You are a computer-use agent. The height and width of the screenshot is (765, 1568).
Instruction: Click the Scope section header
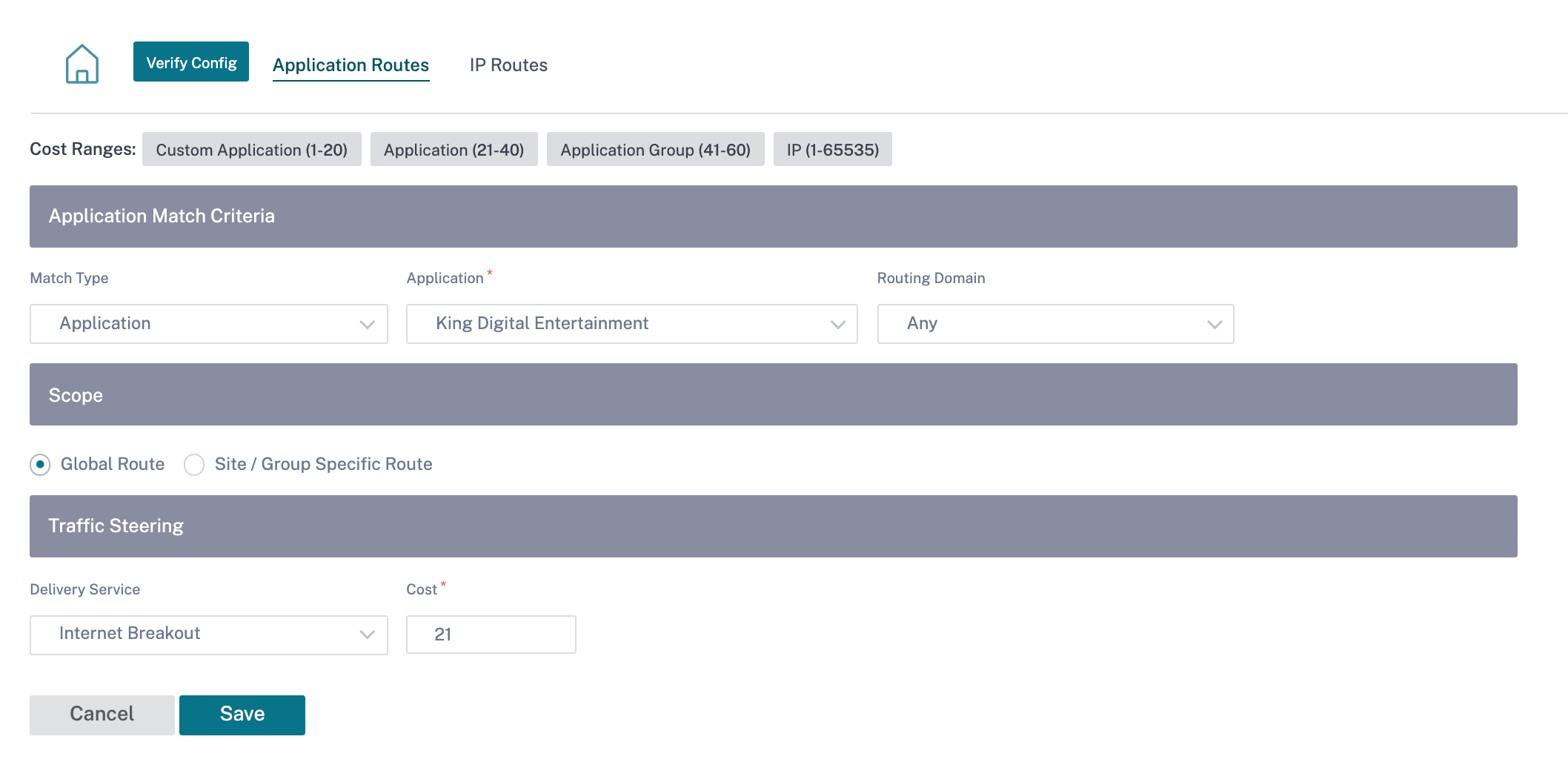click(x=774, y=394)
